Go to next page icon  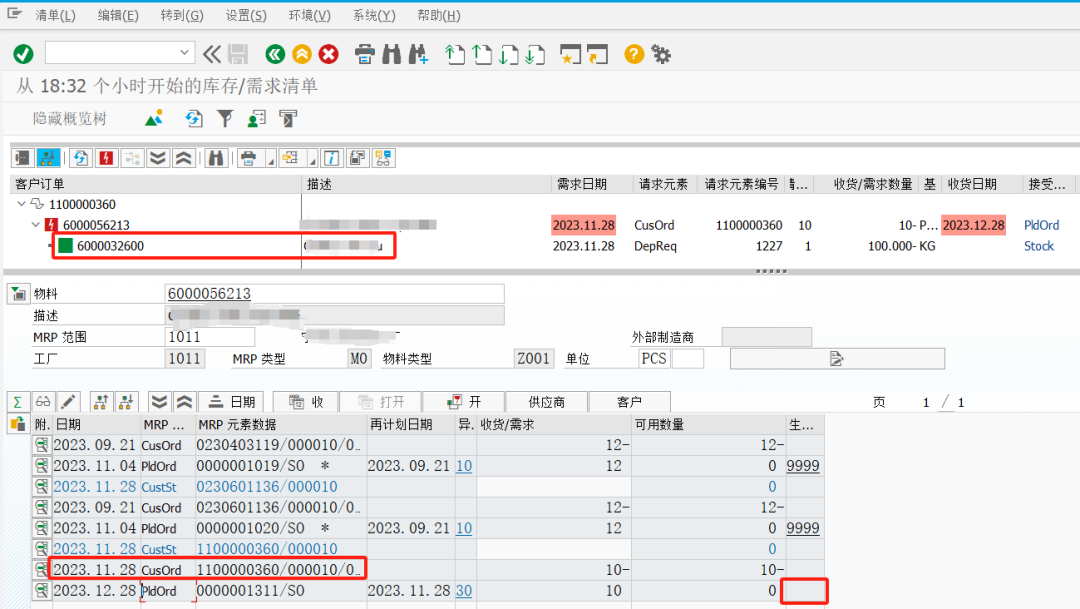click(508, 54)
